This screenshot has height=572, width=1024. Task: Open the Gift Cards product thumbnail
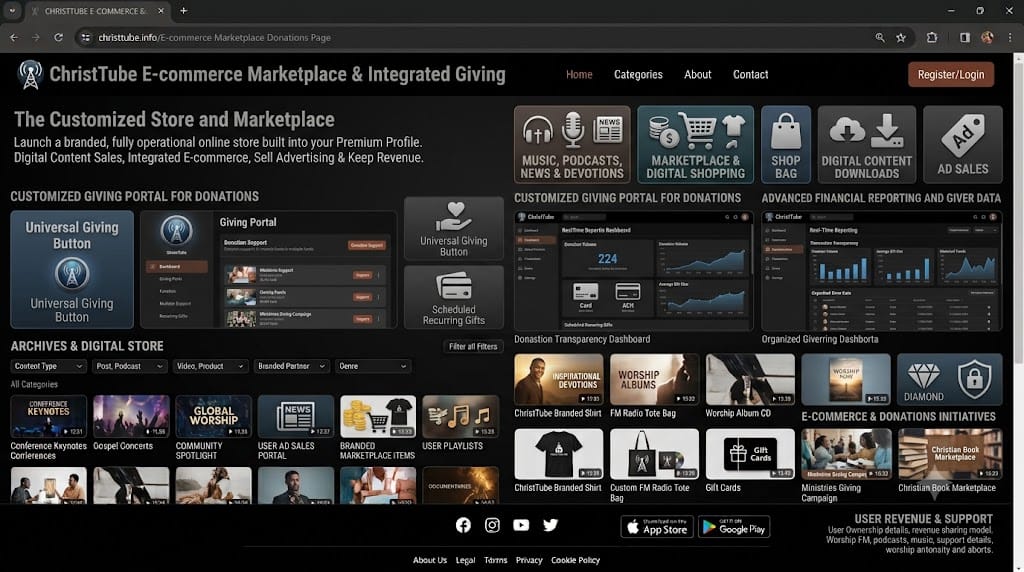pyautogui.click(x=750, y=454)
